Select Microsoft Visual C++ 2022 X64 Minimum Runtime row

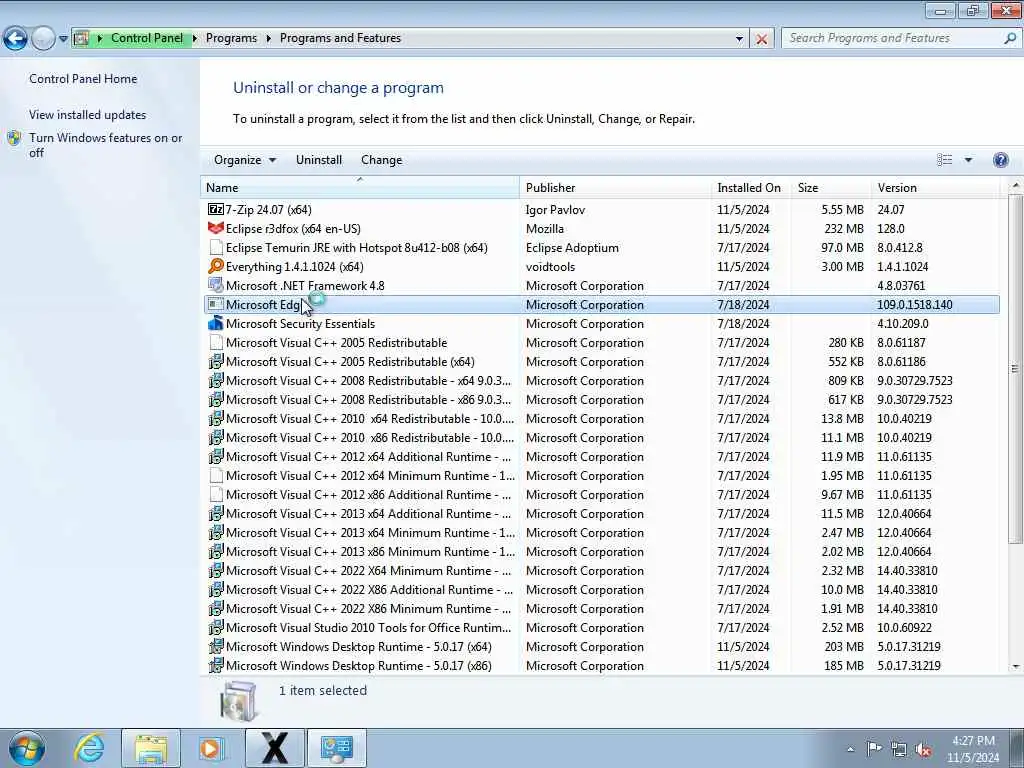(601, 570)
